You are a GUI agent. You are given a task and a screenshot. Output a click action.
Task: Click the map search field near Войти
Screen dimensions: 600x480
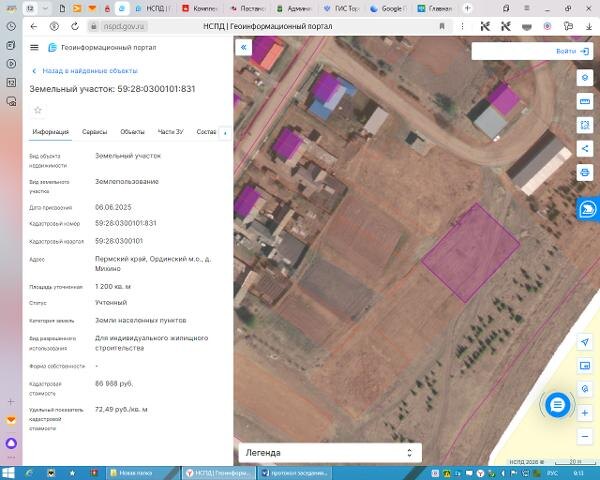coord(513,51)
